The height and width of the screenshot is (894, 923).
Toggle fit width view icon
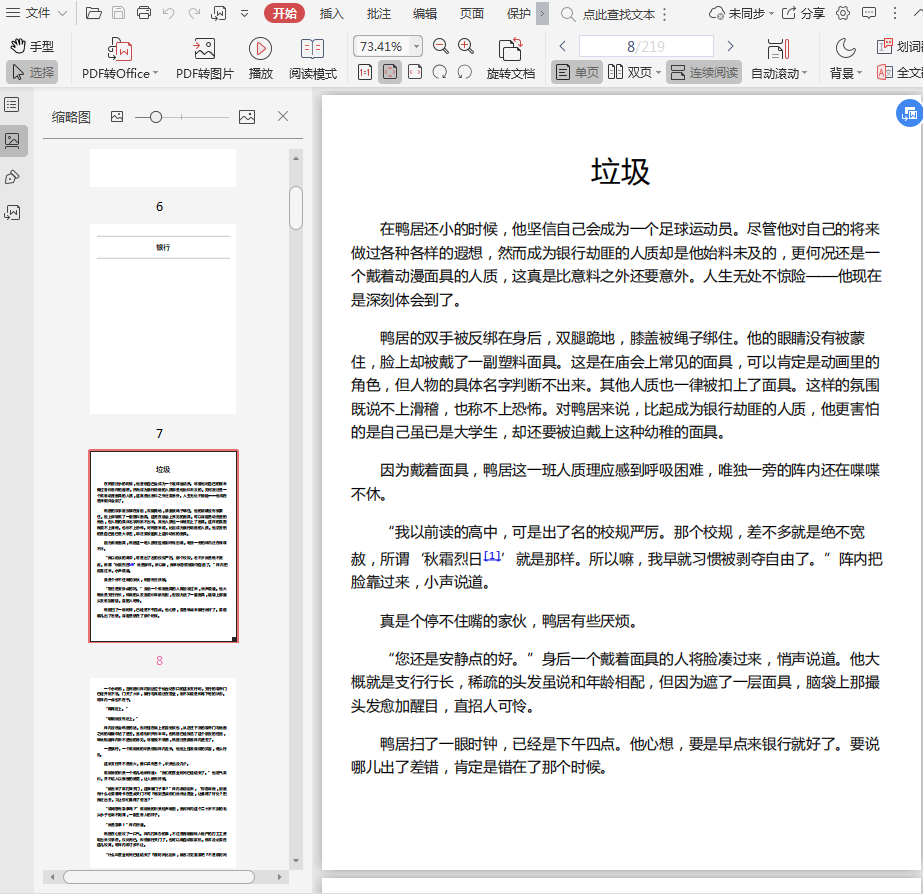point(415,72)
